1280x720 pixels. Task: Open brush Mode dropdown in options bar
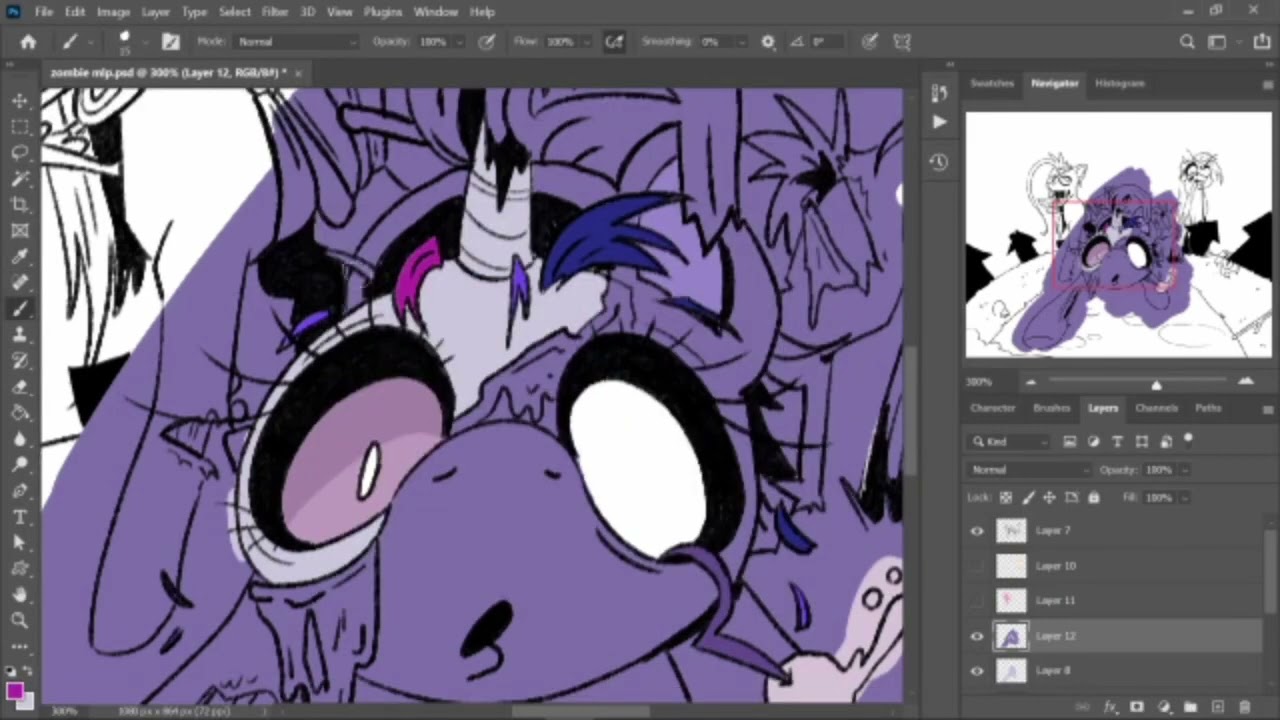point(296,42)
